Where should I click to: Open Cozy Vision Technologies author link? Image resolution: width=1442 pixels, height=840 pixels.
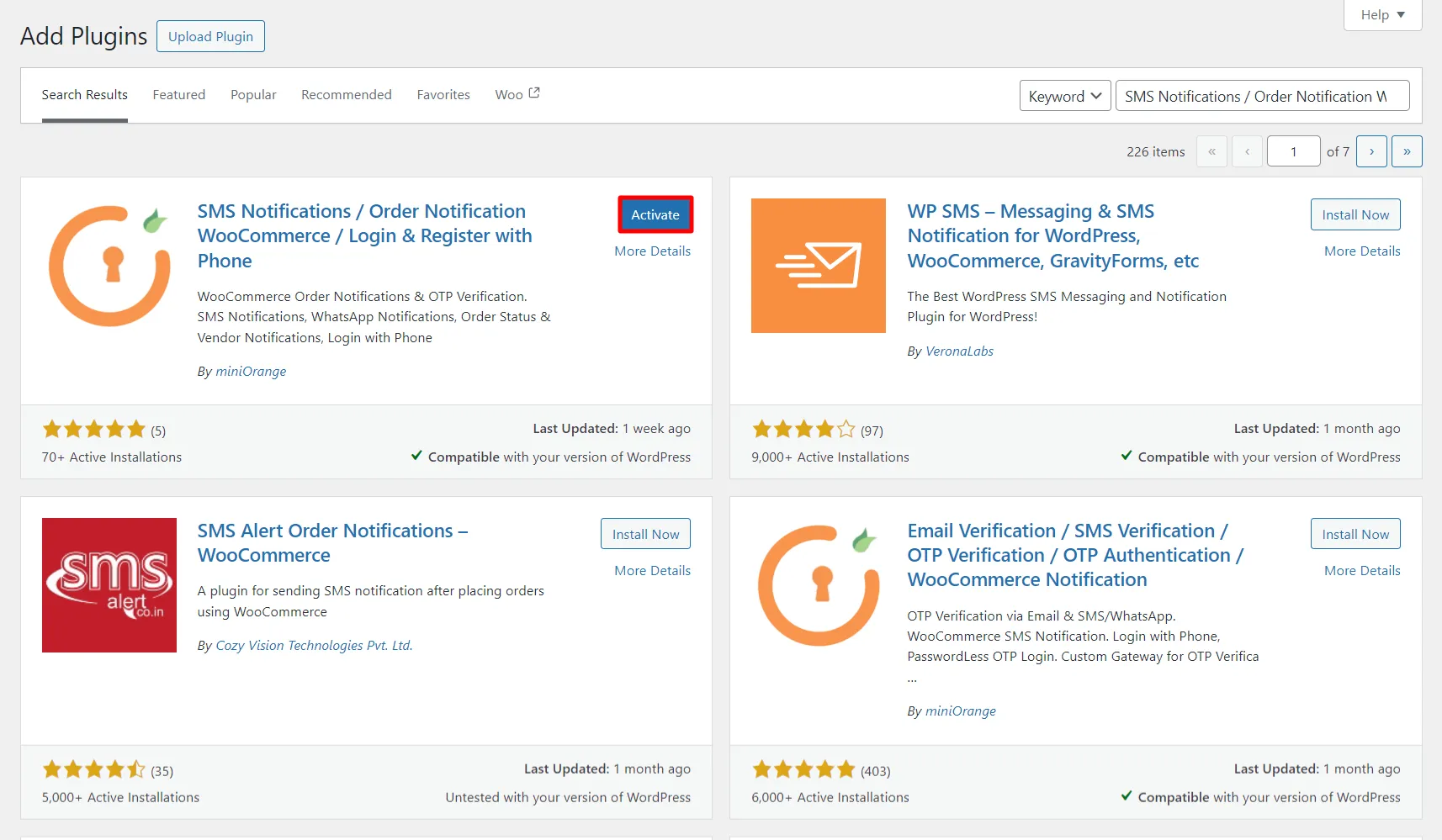point(314,645)
